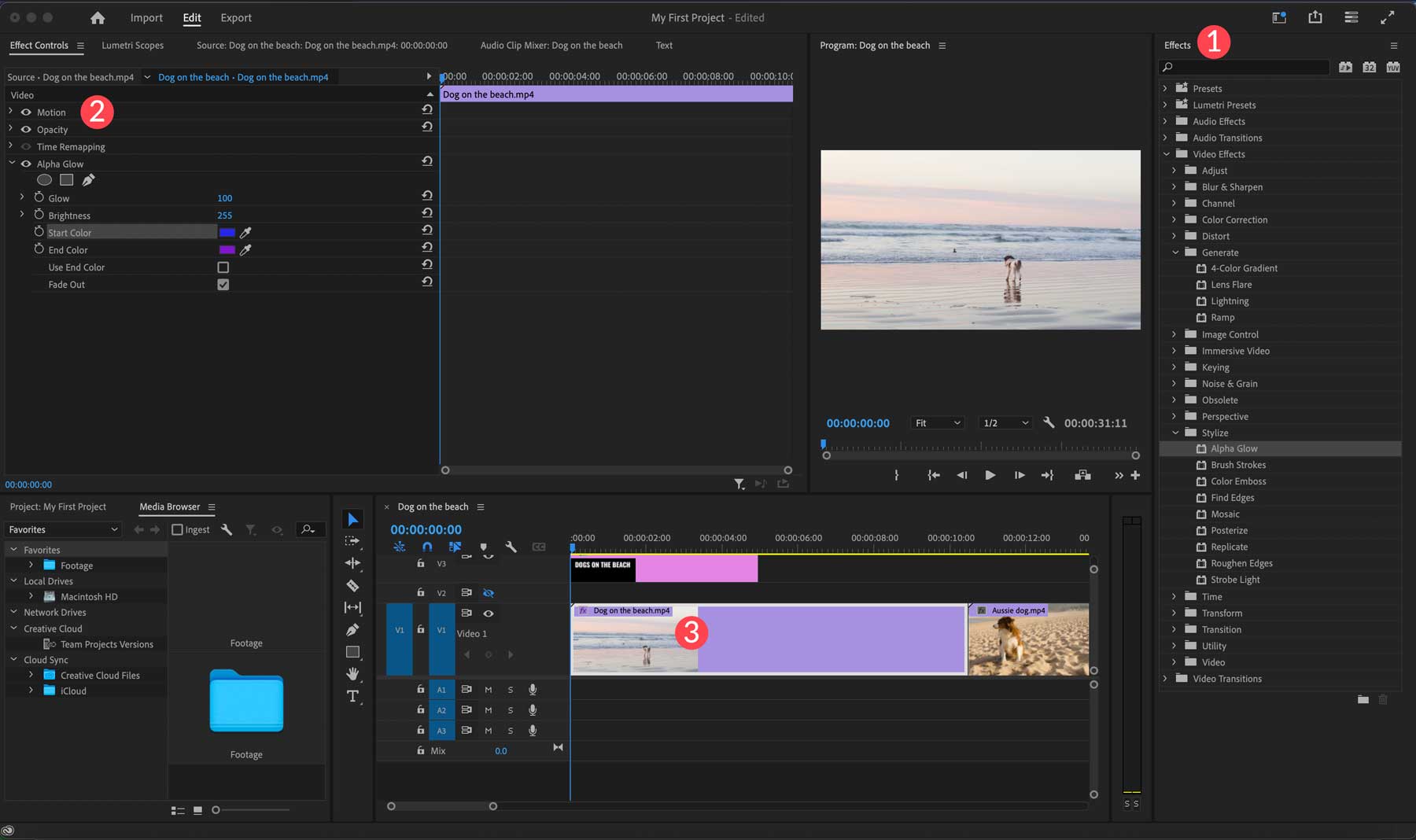Open the Button Editor with the plus button
The height and width of the screenshot is (840, 1416).
click(x=1136, y=475)
